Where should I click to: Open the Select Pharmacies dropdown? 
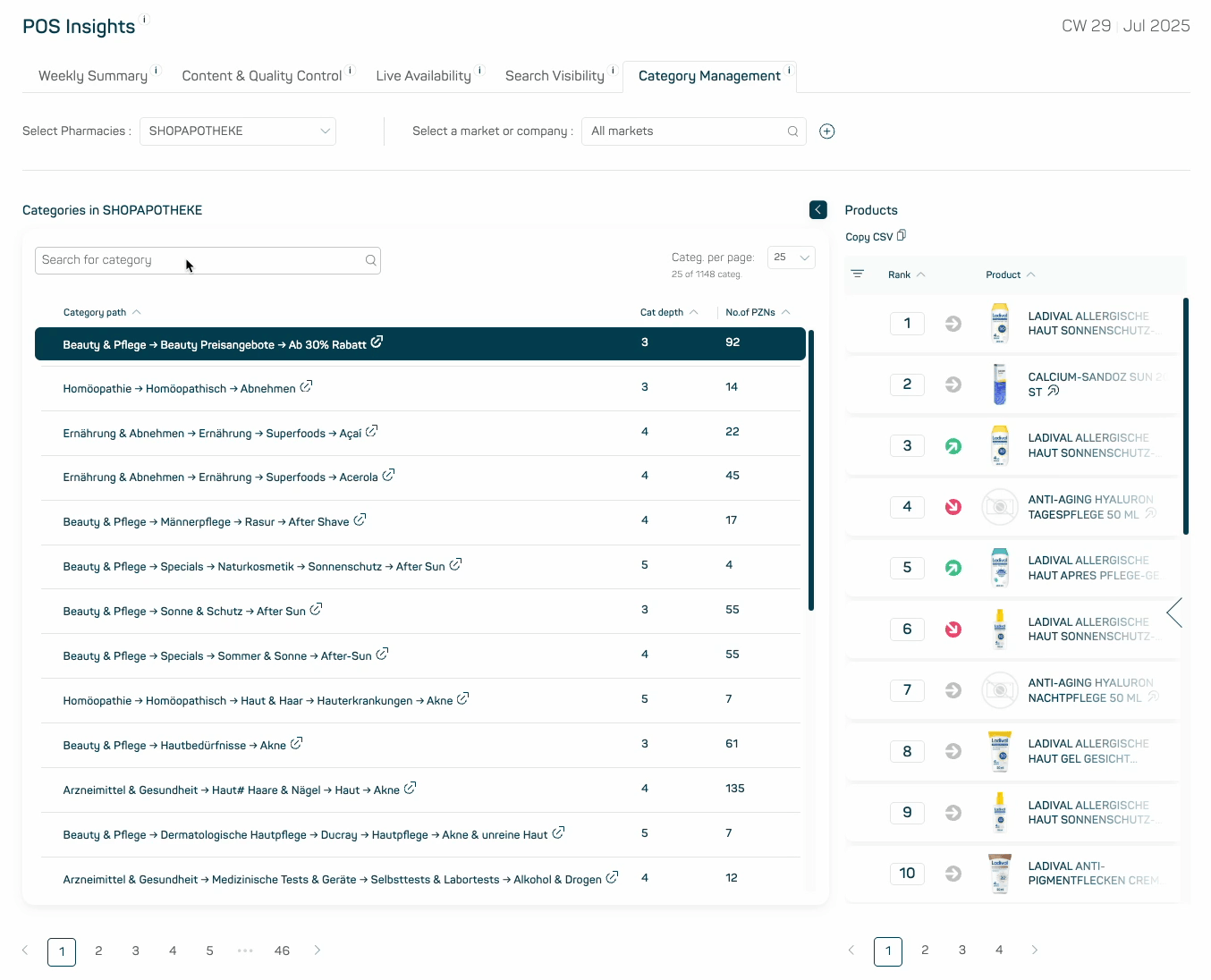[237, 131]
